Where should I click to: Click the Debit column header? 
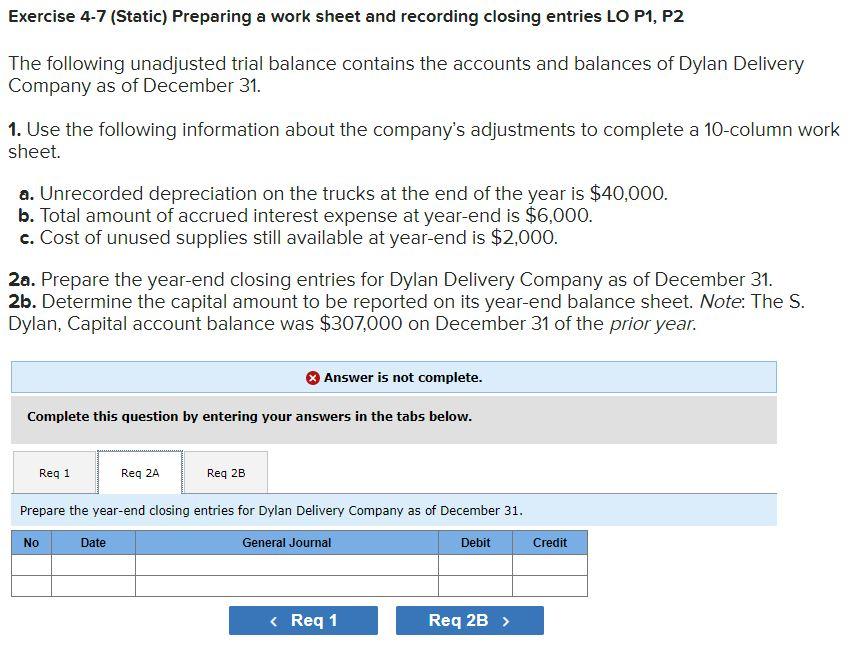475,543
